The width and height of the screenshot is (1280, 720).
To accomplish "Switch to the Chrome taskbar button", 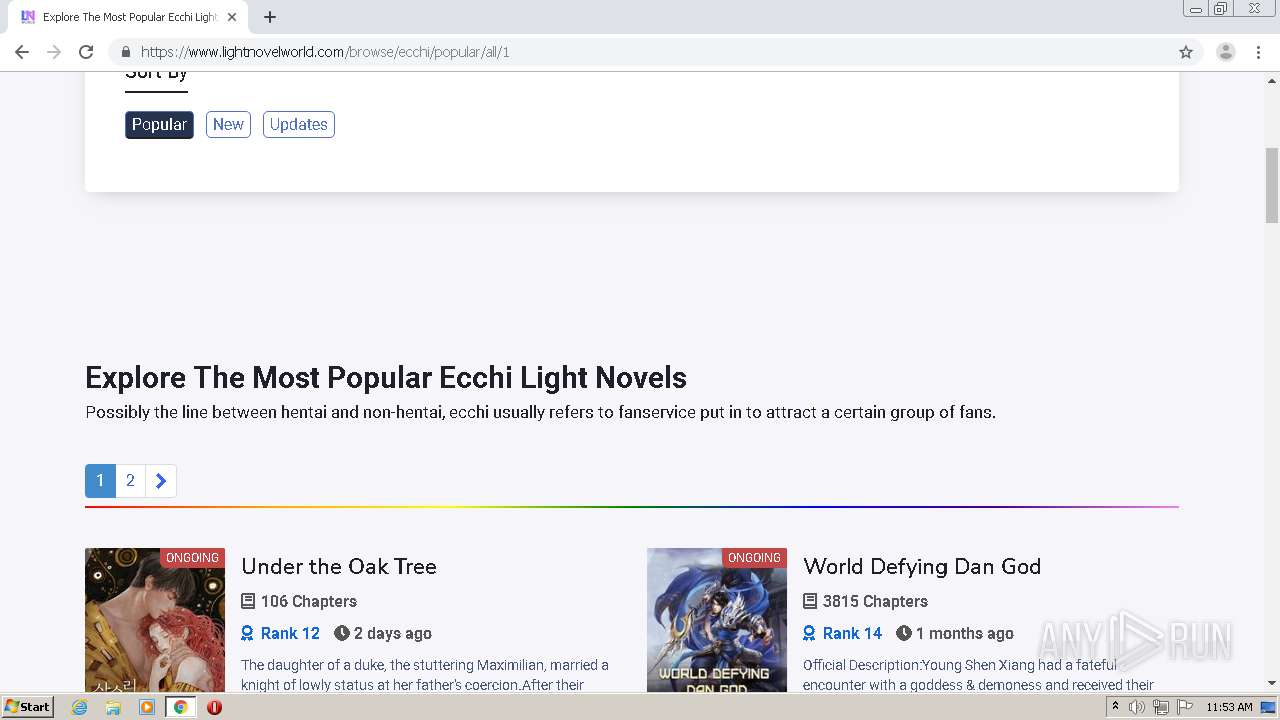I will click(x=181, y=707).
